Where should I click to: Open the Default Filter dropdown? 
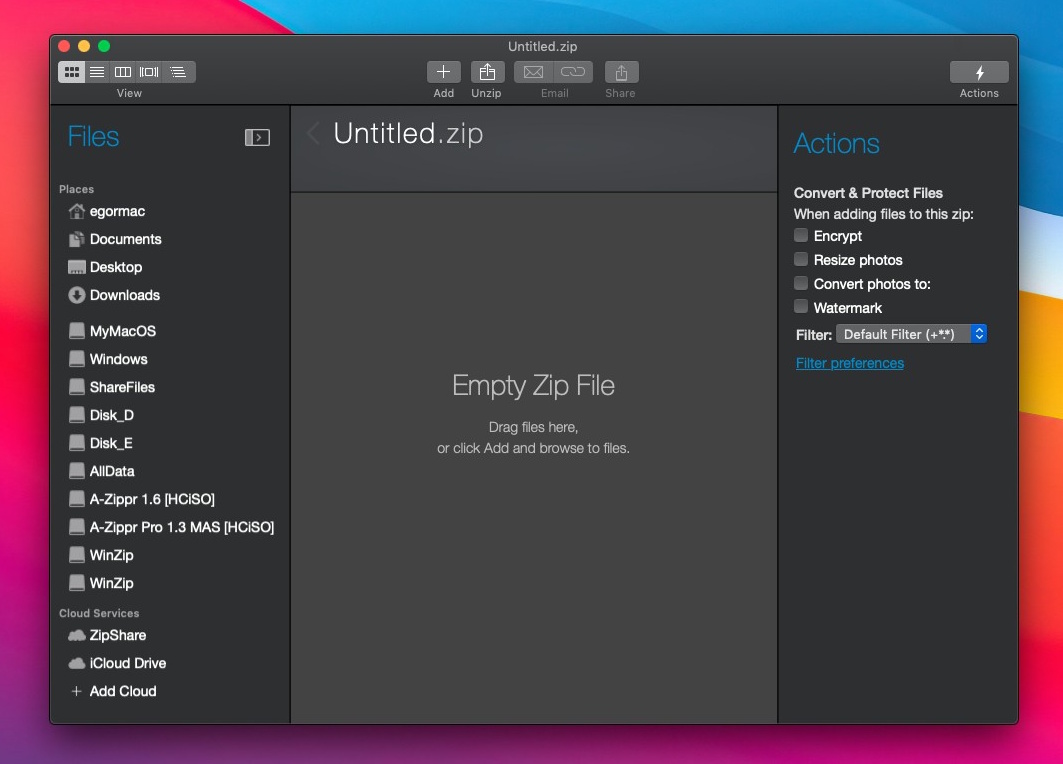911,334
